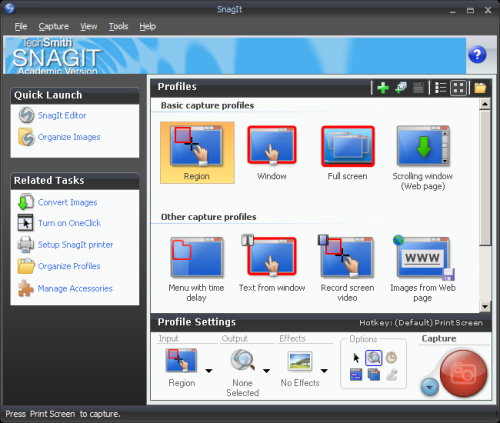Open the Manage Accessories link
The height and width of the screenshot is (423, 500).
click(x=75, y=288)
